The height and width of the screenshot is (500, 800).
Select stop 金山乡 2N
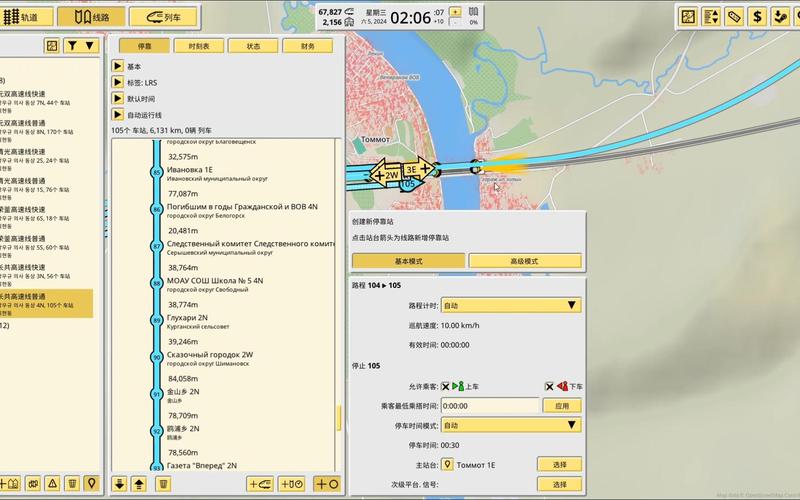tap(183, 392)
